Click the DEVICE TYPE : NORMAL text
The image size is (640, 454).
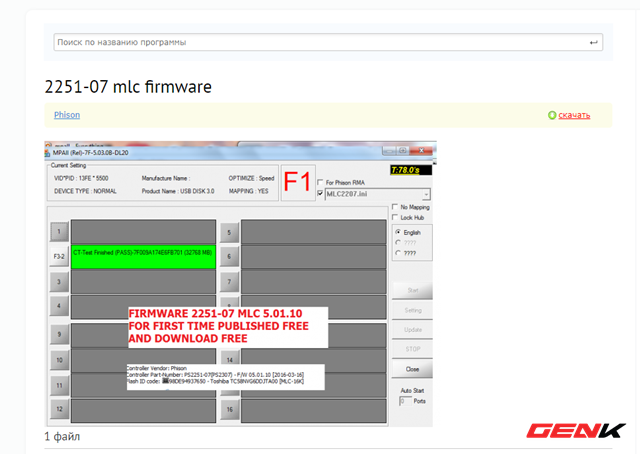[85, 191]
